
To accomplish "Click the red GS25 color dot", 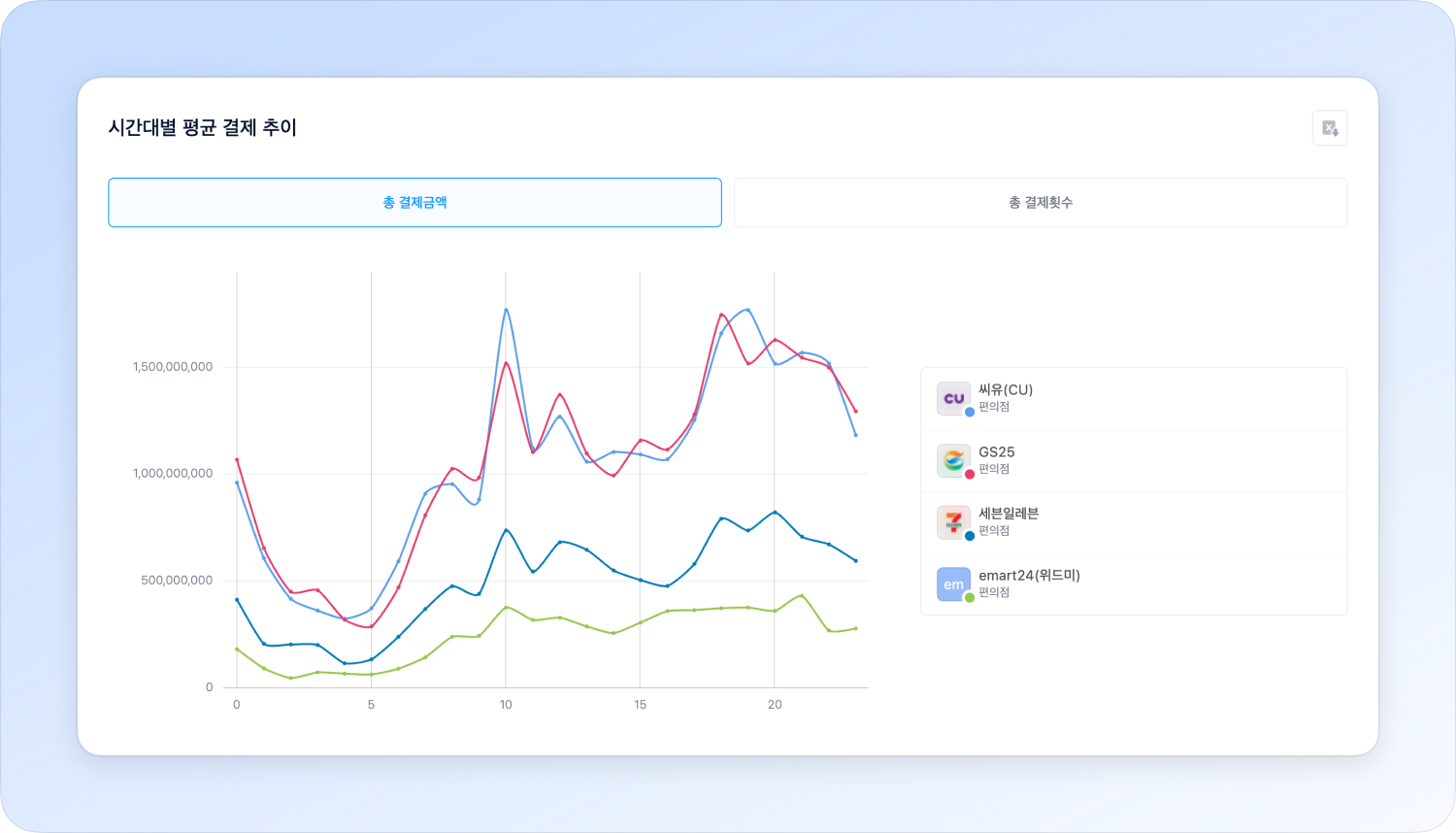I will coord(970,474).
